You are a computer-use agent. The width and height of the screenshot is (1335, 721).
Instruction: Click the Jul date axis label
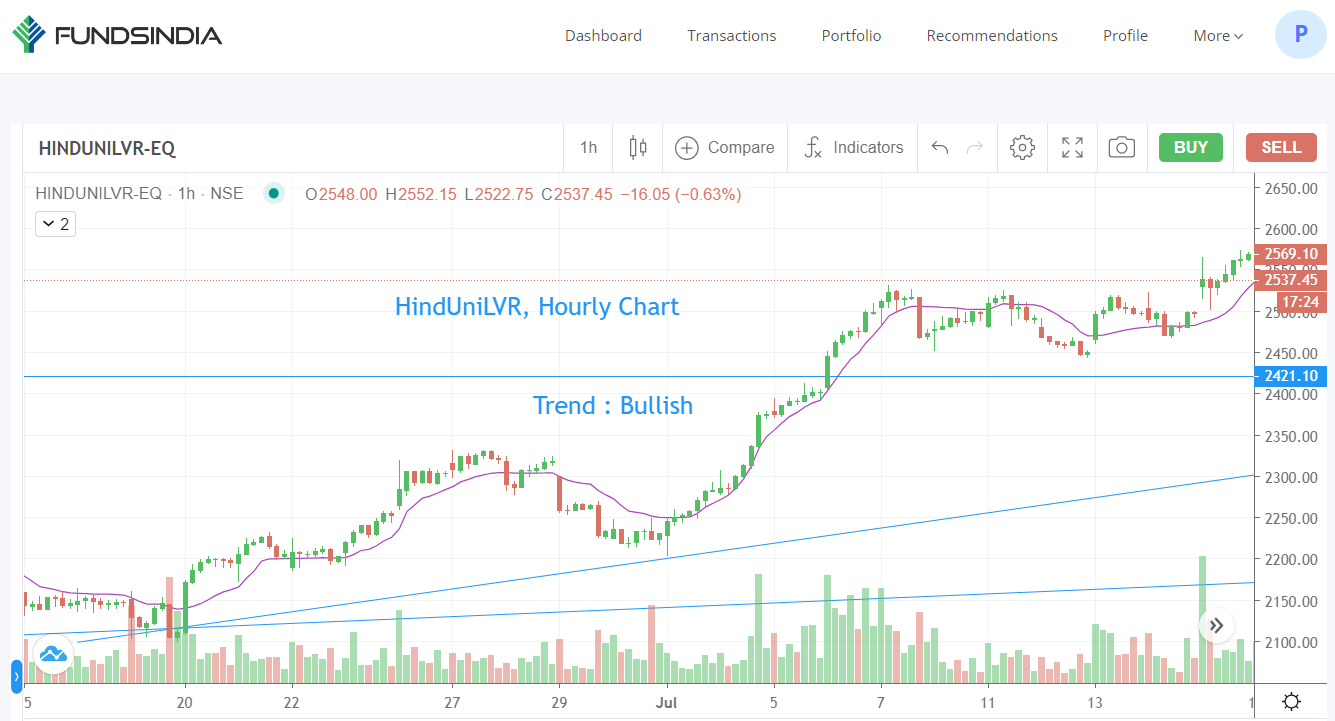pos(667,703)
